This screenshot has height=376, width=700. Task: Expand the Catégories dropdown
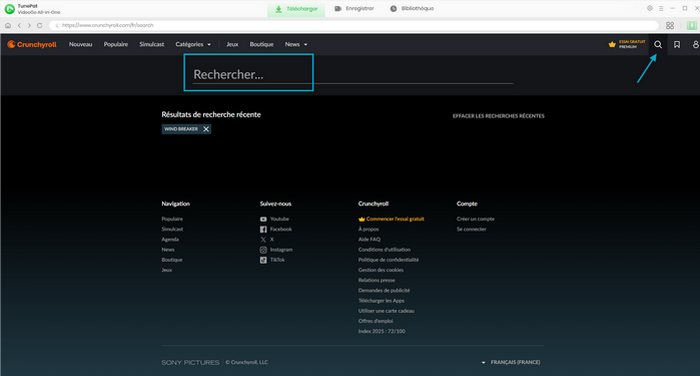coord(193,44)
